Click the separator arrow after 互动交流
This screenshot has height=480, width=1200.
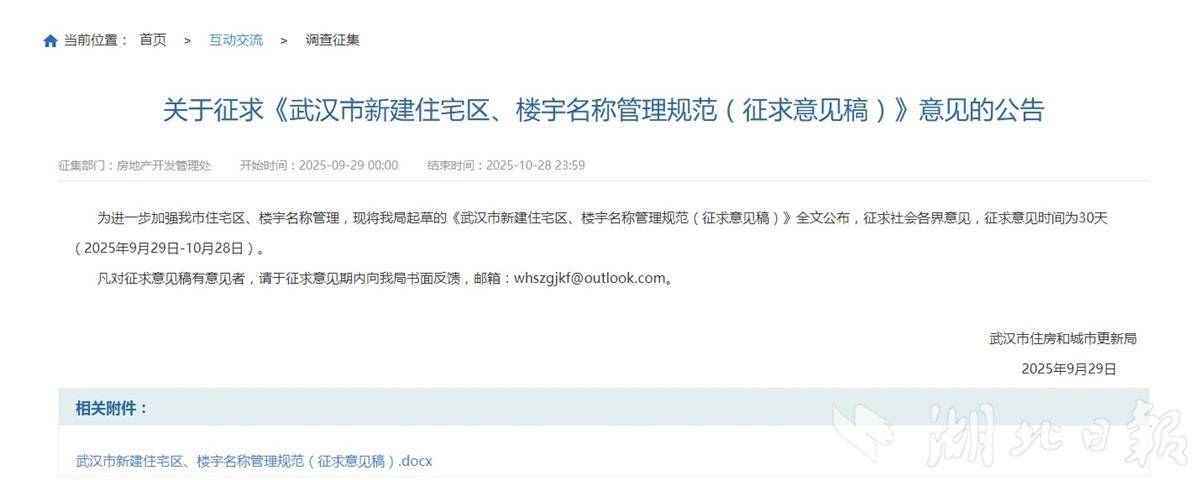(284, 40)
